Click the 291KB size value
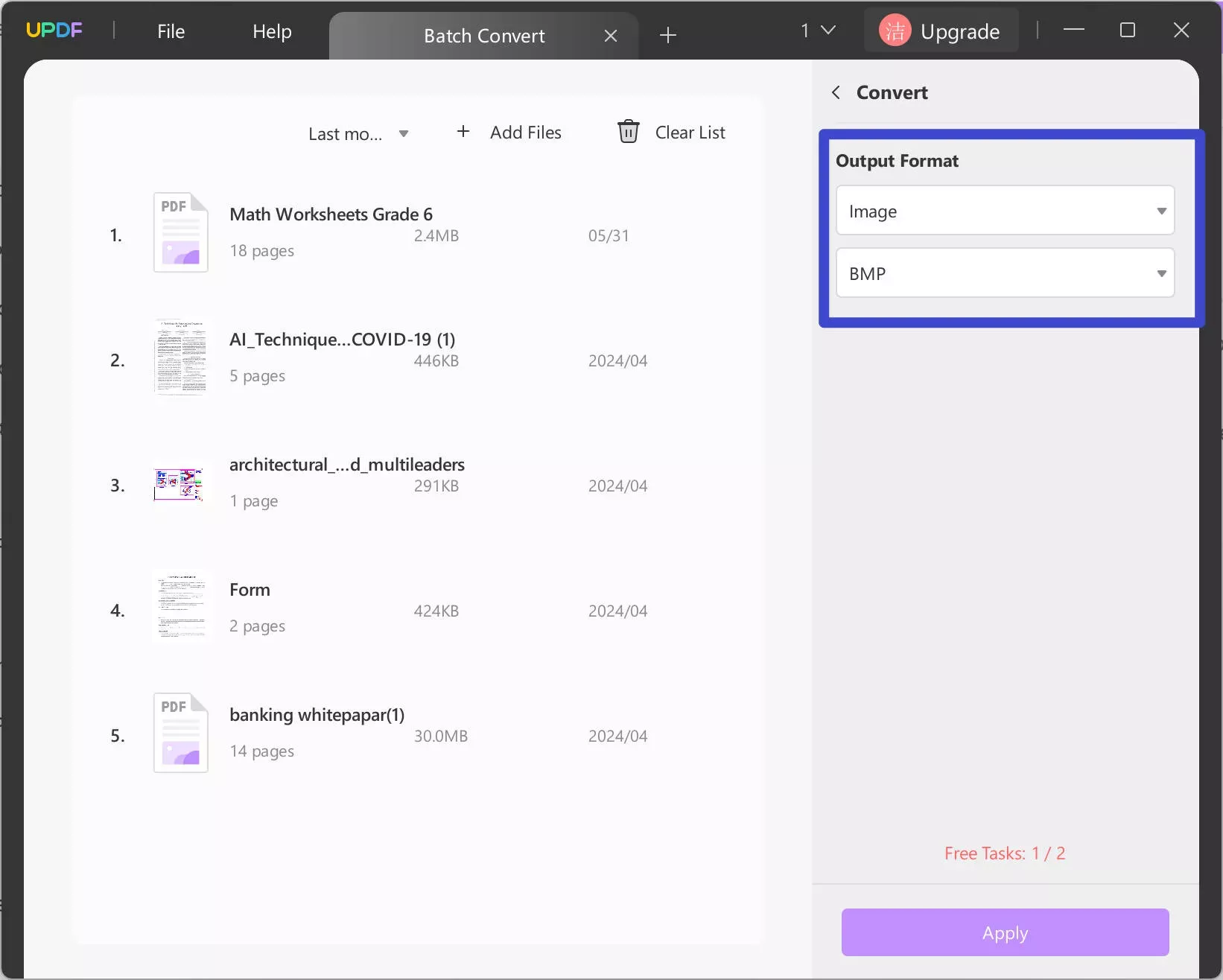Viewport: 1223px width, 980px height. 436,486
